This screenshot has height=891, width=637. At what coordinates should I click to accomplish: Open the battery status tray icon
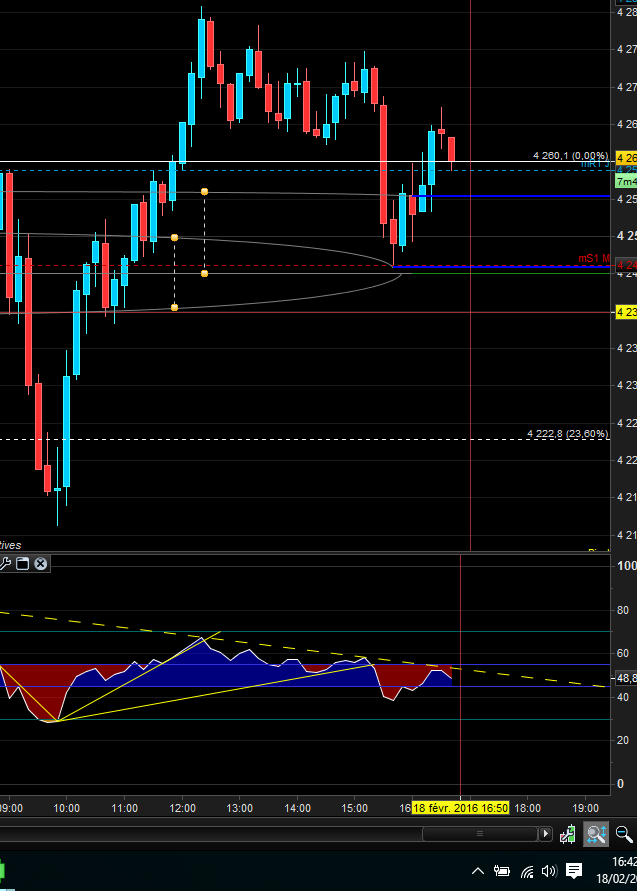(x=502, y=871)
